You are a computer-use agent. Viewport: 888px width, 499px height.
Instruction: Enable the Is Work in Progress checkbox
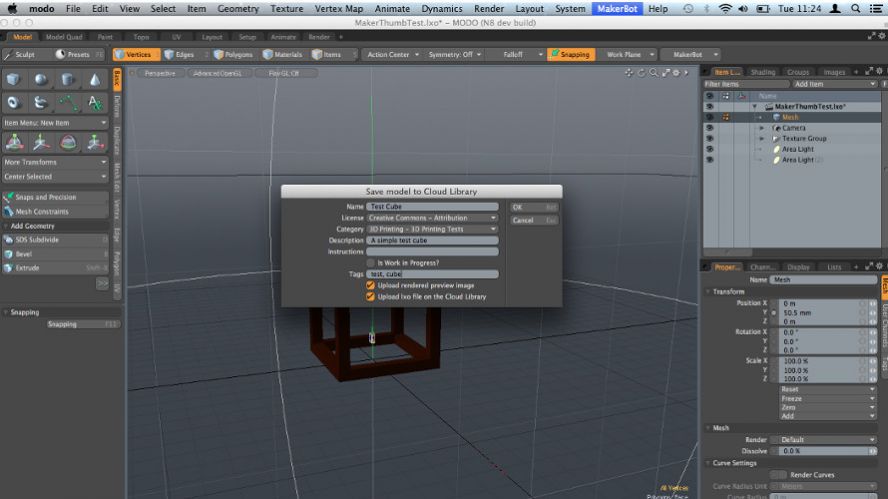click(x=370, y=263)
